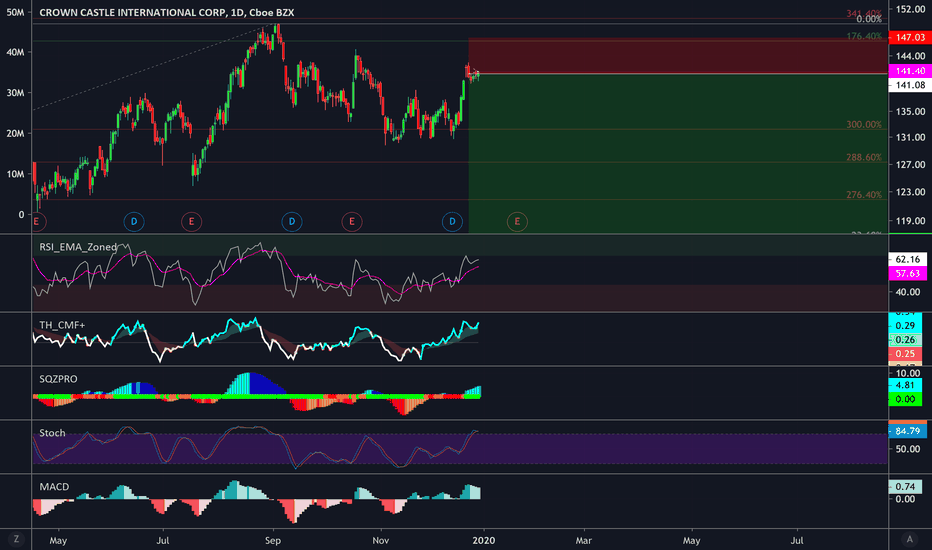Click the 40.00 RSI axis label
The width and height of the screenshot is (932, 550).
pyautogui.click(x=908, y=292)
